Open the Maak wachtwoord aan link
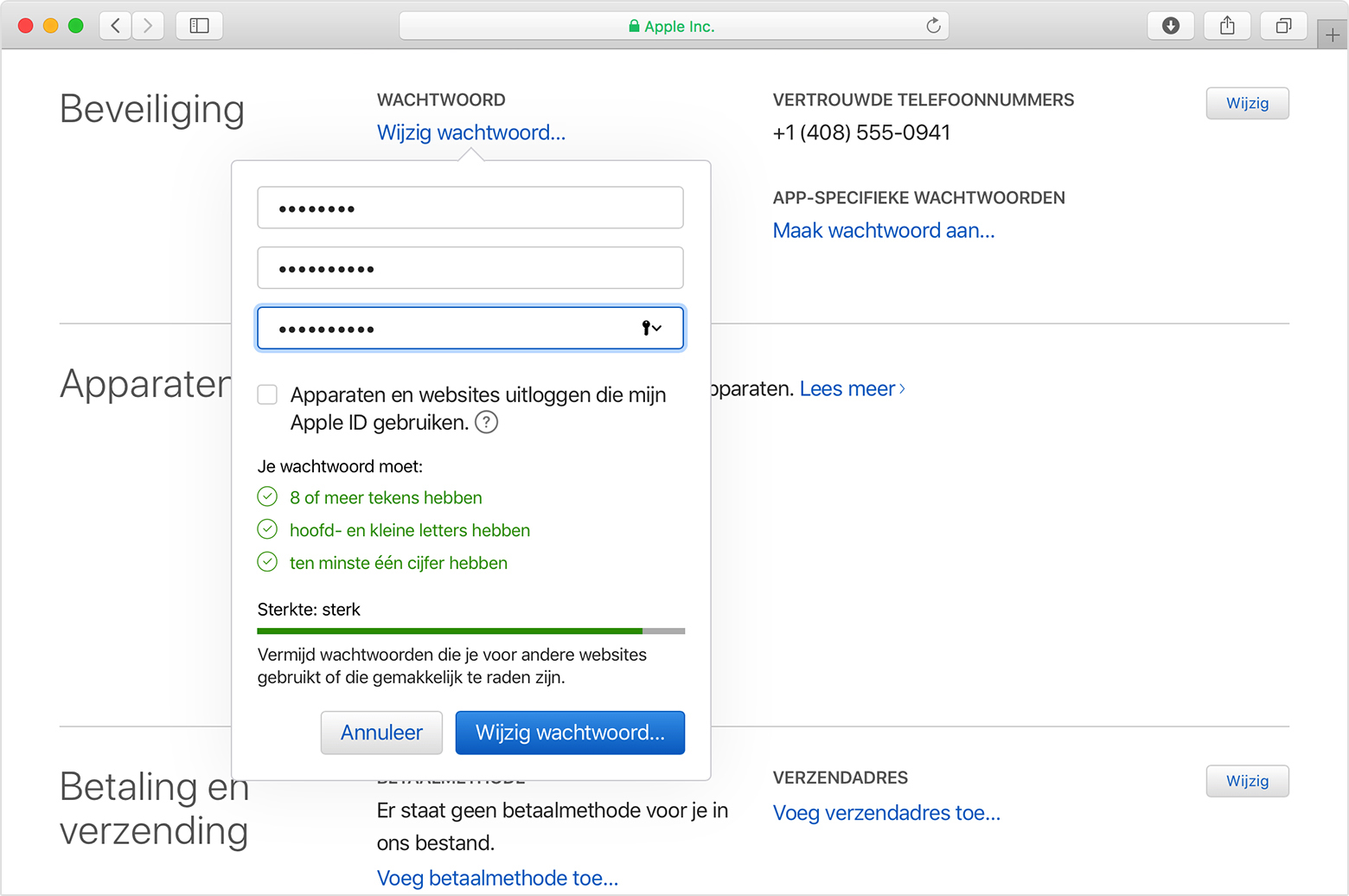1349x896 pixels. 883,231
